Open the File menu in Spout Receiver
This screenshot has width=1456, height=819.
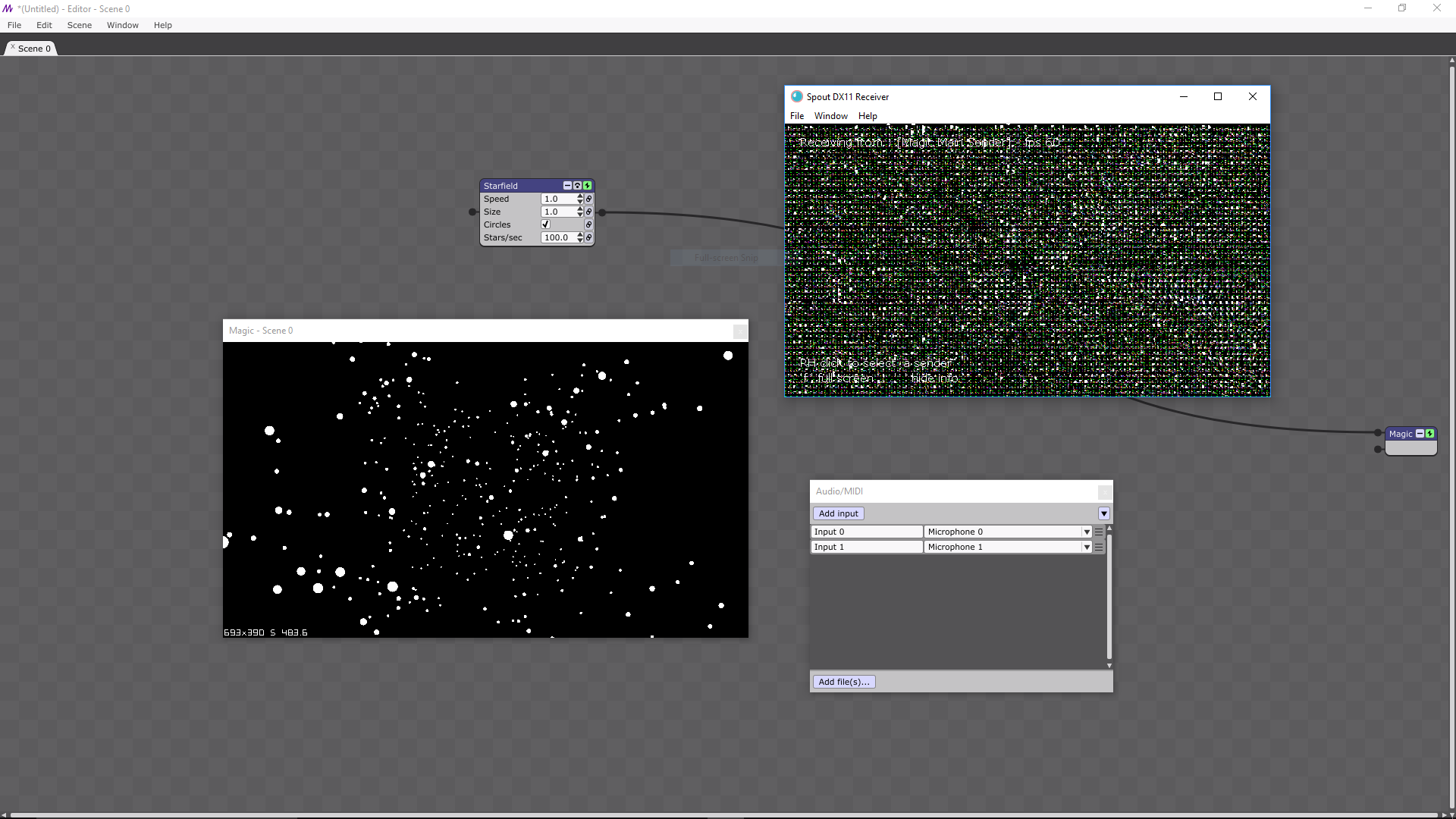pos(797,116)
